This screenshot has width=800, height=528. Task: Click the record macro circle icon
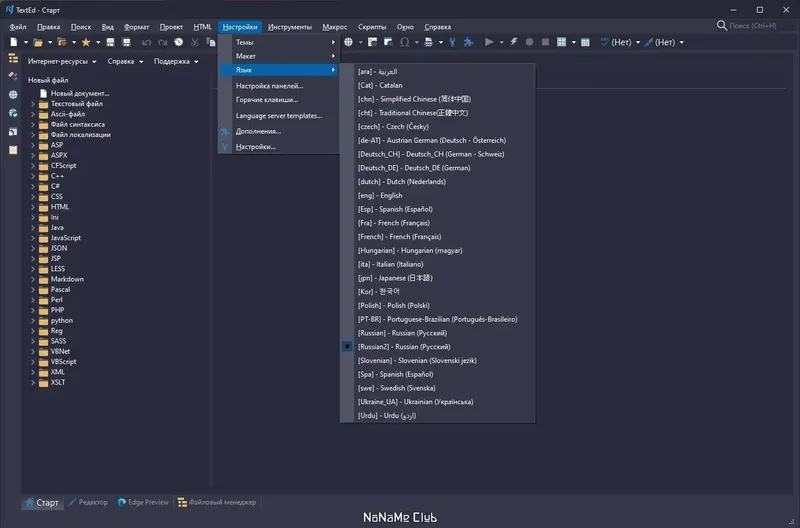(529, 42)
